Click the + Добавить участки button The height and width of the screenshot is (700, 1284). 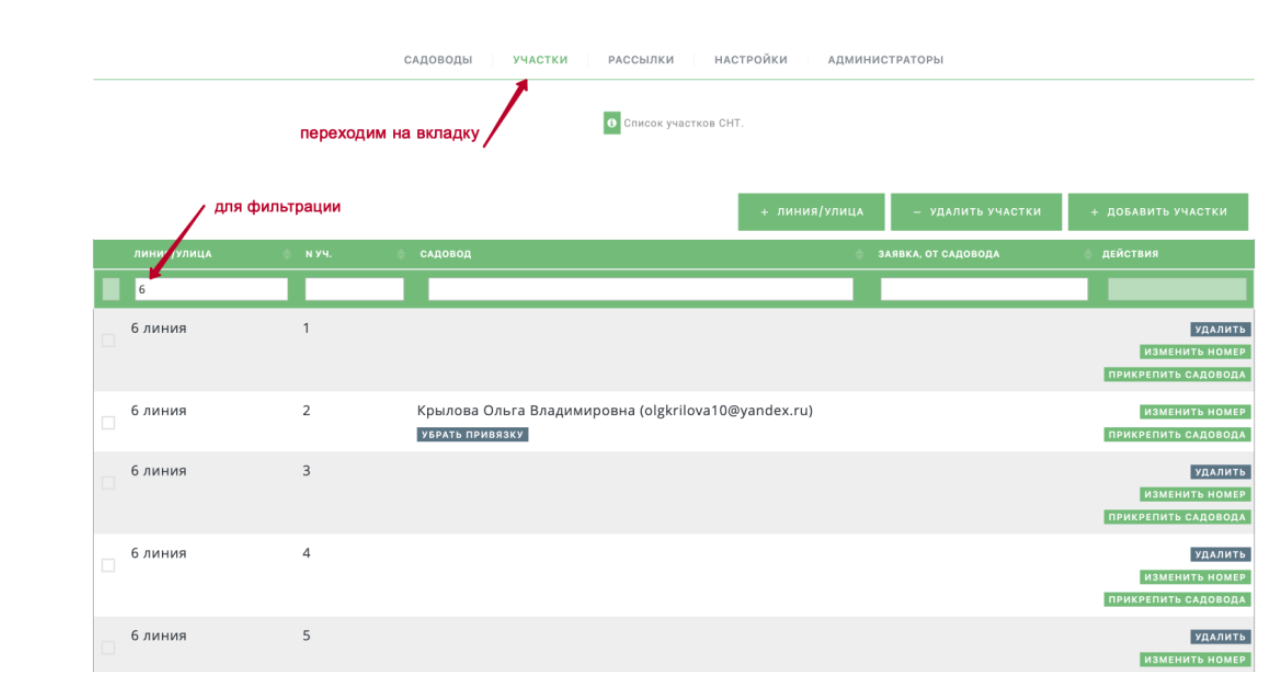coord(1158,212)
